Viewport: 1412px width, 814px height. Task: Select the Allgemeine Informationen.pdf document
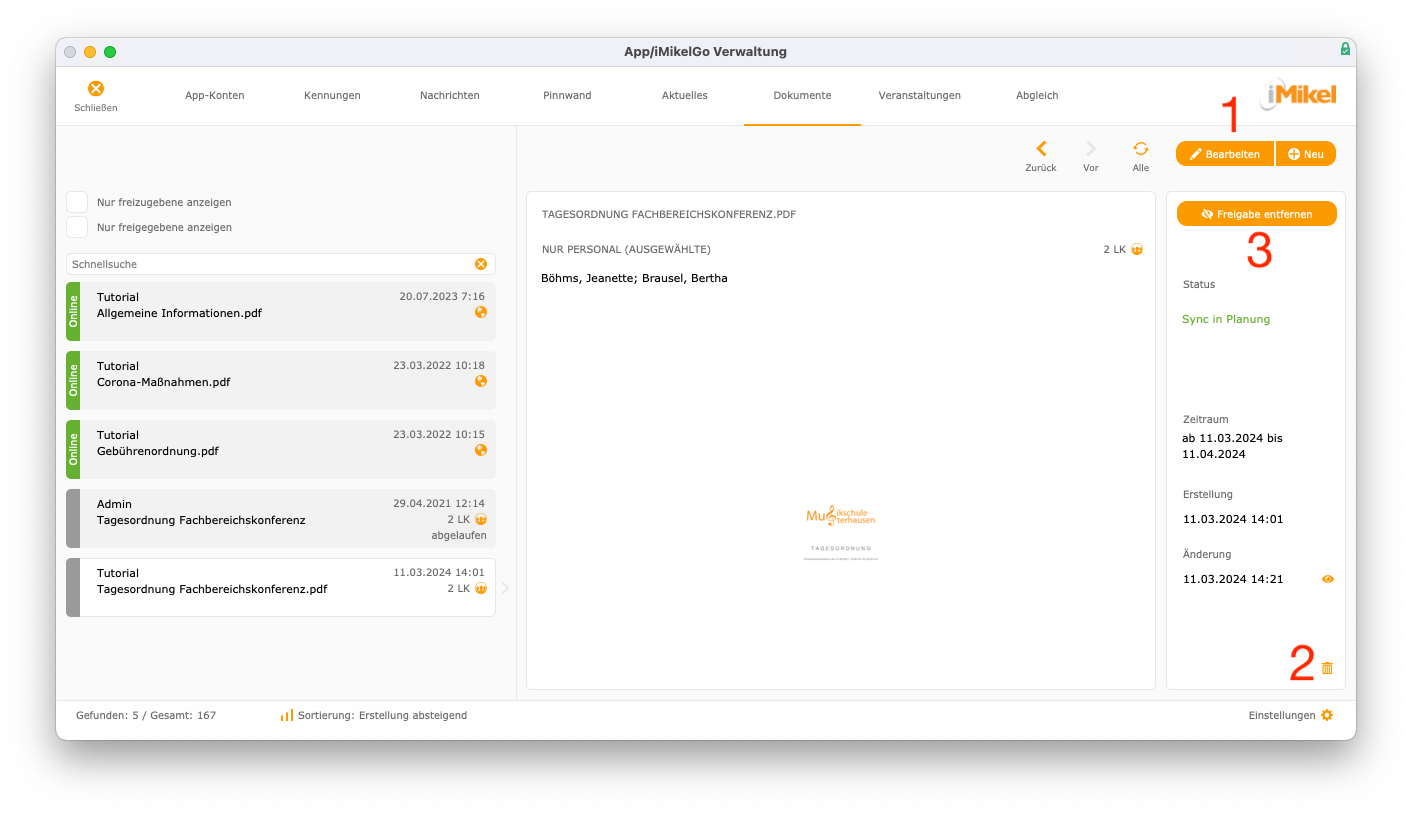[x=281, y=311]
